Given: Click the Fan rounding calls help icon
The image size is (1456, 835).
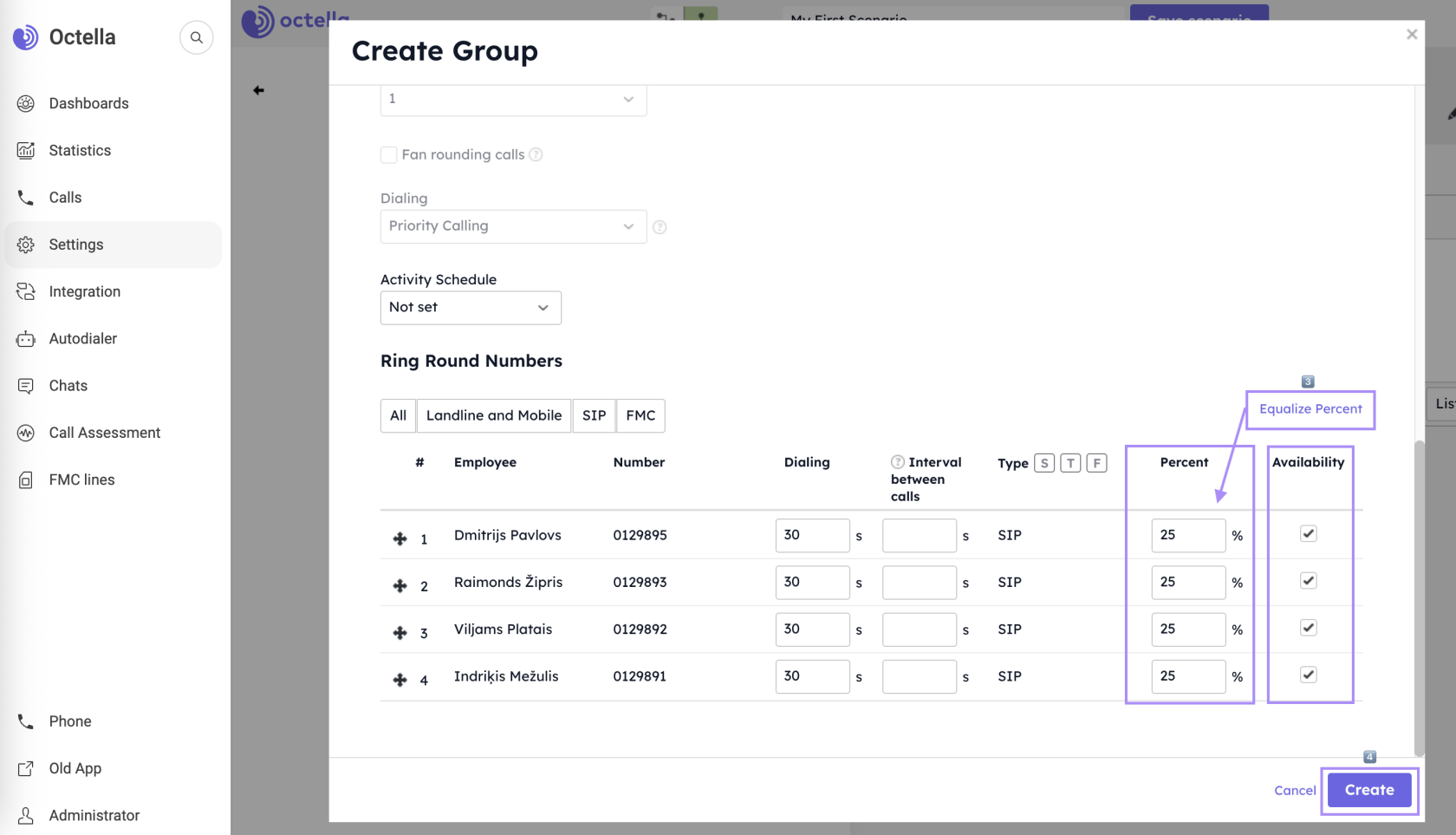Looking at the screenshot, I should tap(536, 154).
